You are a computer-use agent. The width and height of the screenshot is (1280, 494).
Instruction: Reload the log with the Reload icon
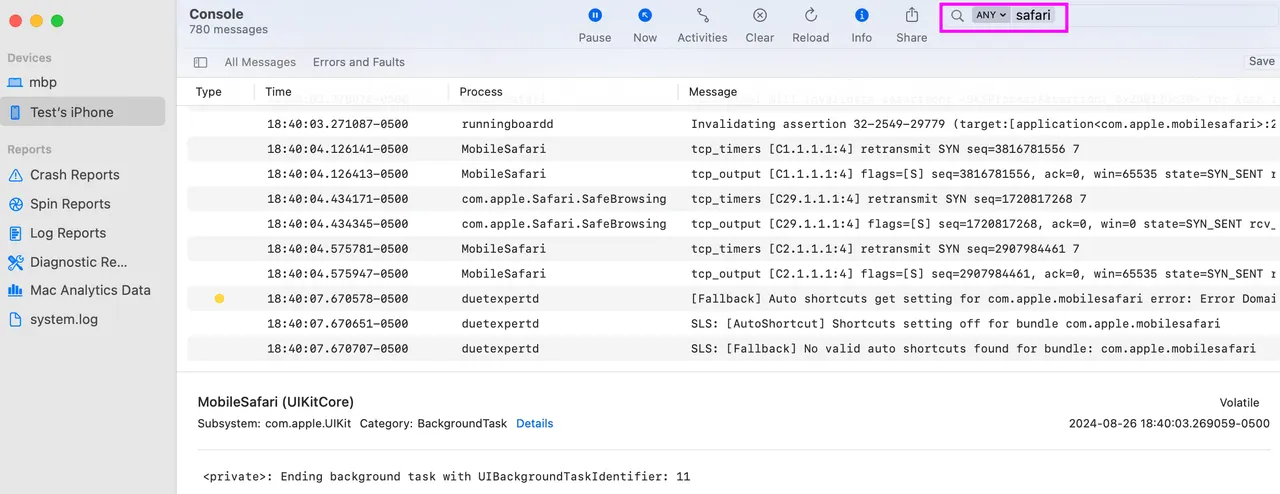point(811,15)
